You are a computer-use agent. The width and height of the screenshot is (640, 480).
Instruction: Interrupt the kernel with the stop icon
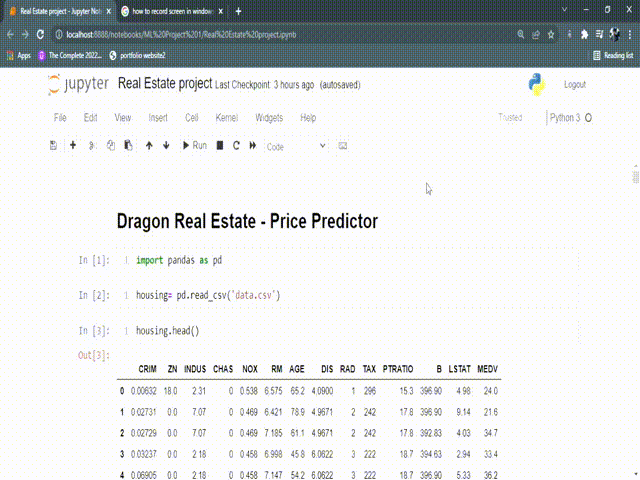220,146
